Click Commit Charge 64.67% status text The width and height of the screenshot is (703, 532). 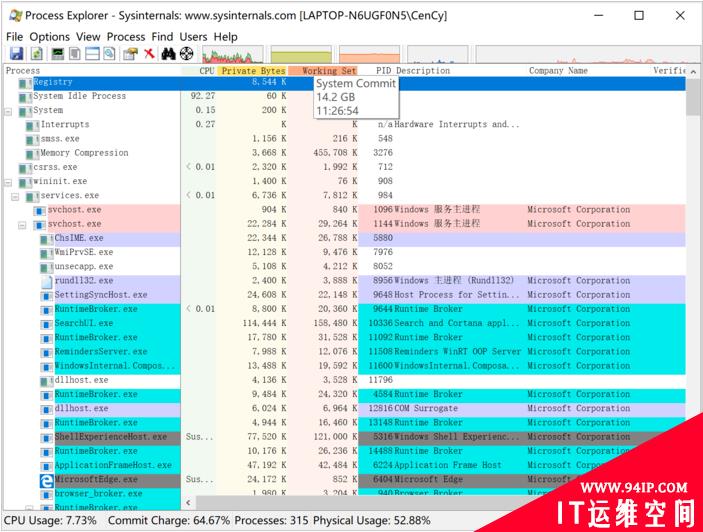pos(169,521)
